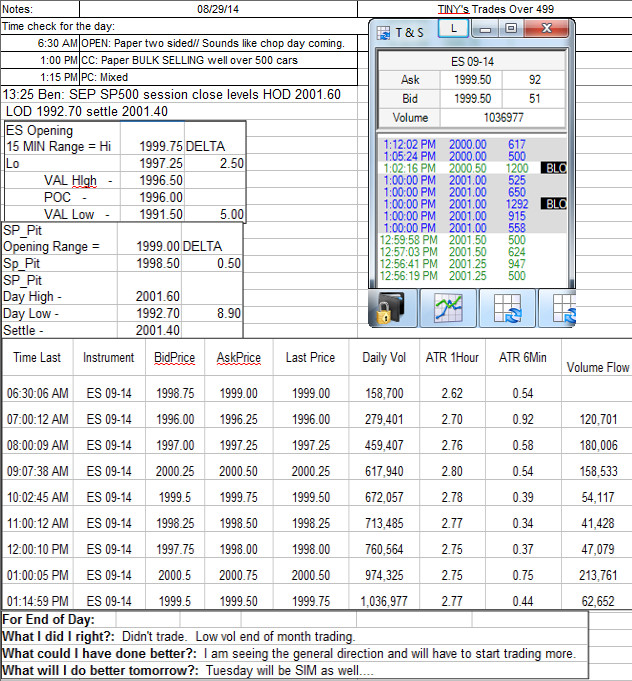Select the 6:30 AM OPEN note cell

[x=218, y=43]
